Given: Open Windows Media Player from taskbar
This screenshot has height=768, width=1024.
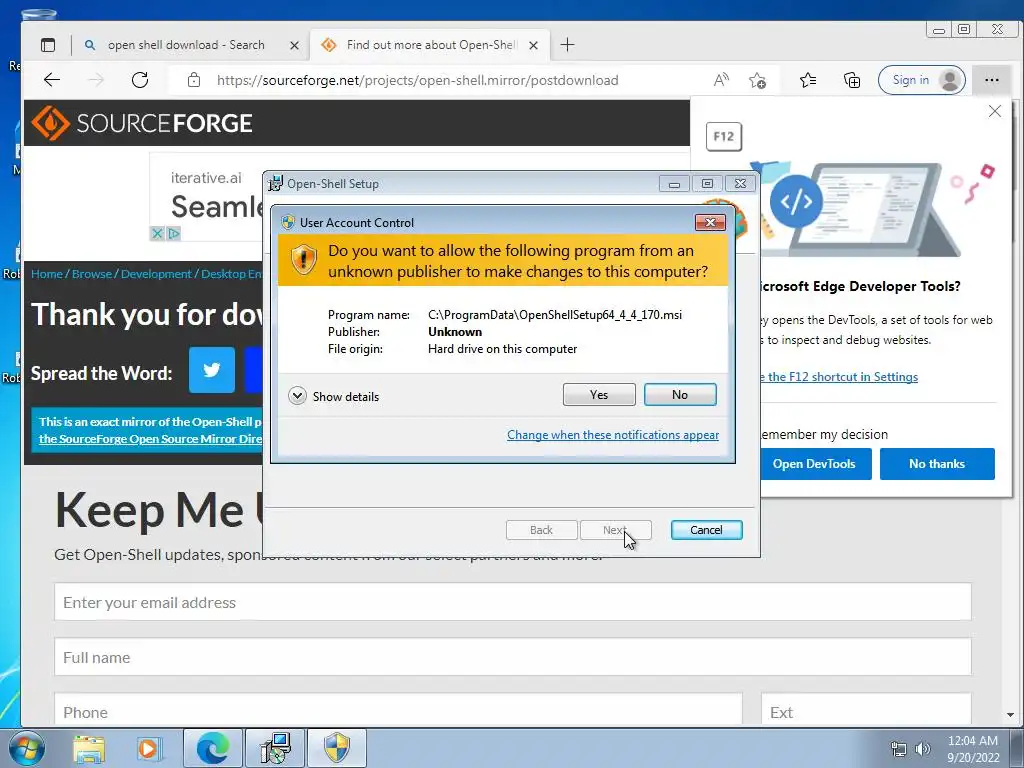Looking at the screenshot, I should (149, 748).
